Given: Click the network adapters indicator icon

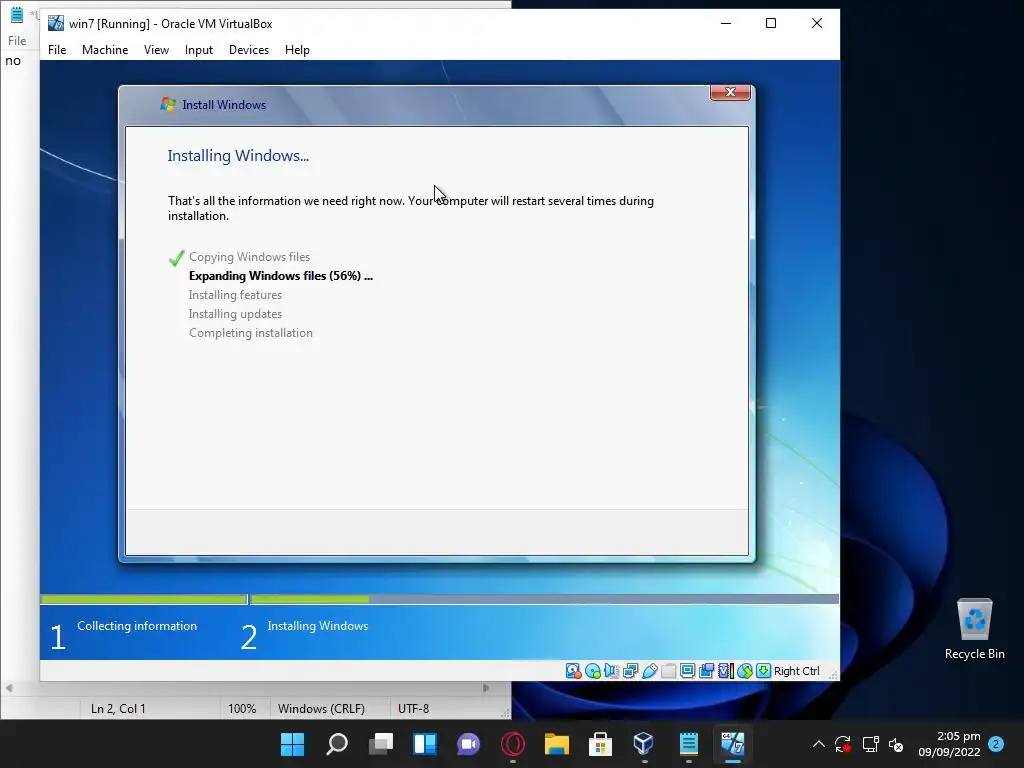Looking at the screenshot, I should tap(631, 671).
